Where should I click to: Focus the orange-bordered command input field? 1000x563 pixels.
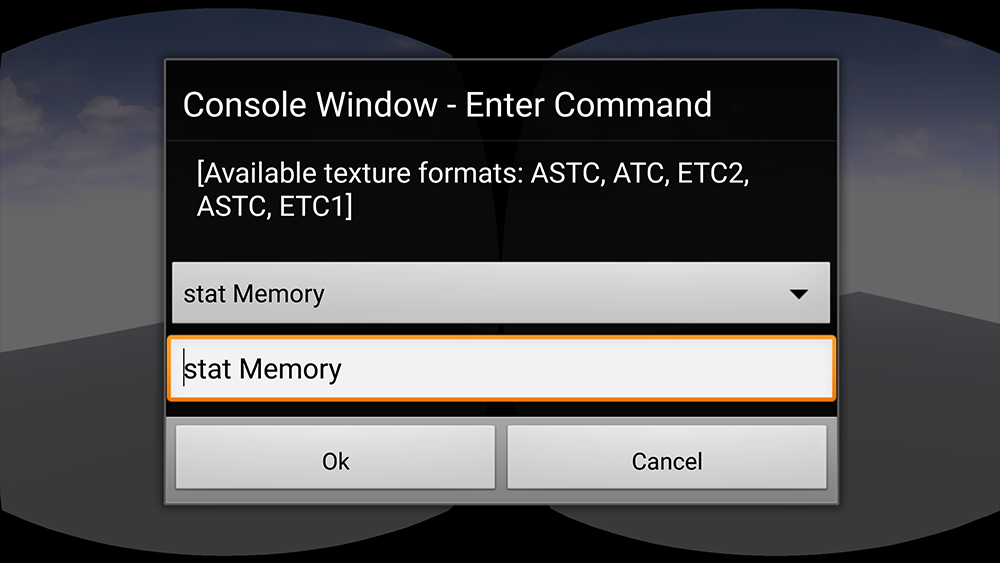[501, 369]
